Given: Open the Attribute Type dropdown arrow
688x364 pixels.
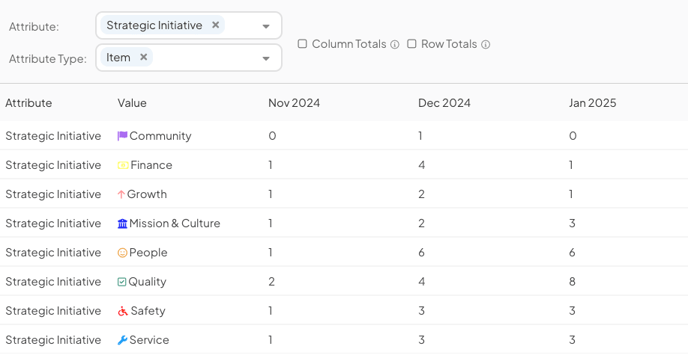Looking at the screenshot, I should [266, 58].
